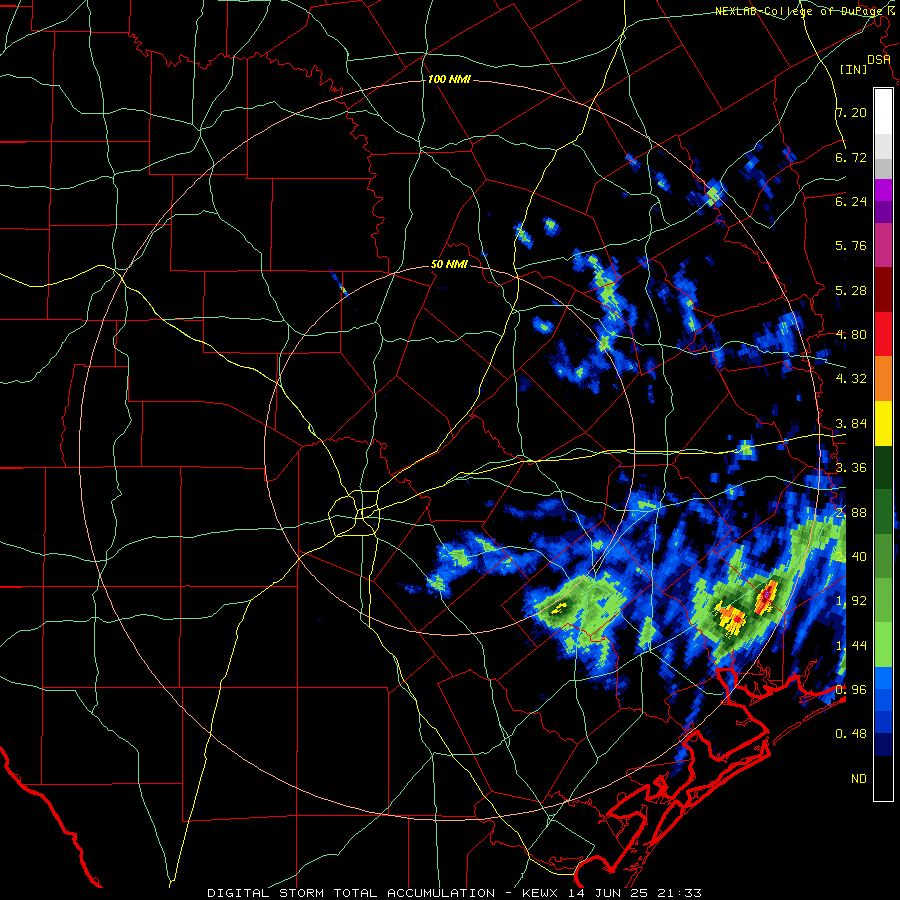900x900 pixels.
Task: Select the DSA product label
Action: tap(878, 60)
